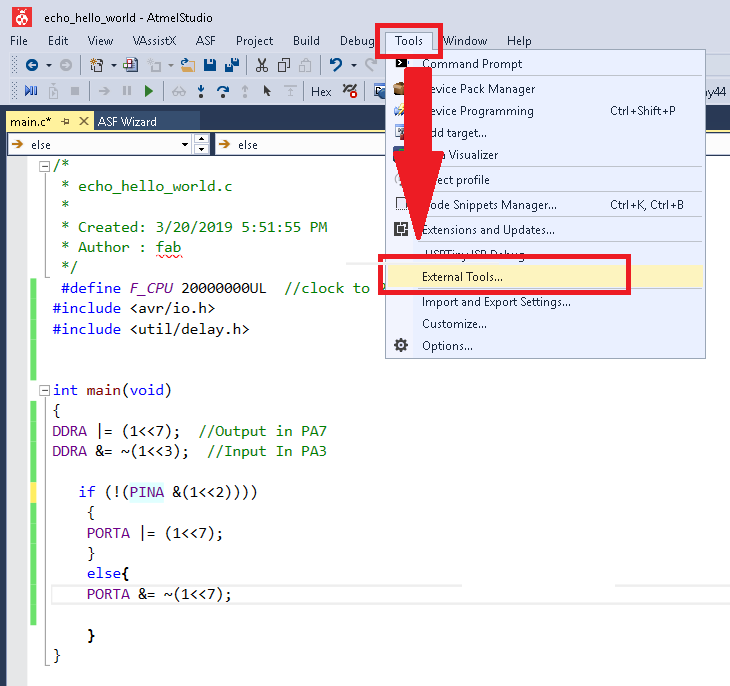Create a new project from the toolbar
Image resolution: width=730 pixels, height=686 pixels.
[x=96, y=65]
